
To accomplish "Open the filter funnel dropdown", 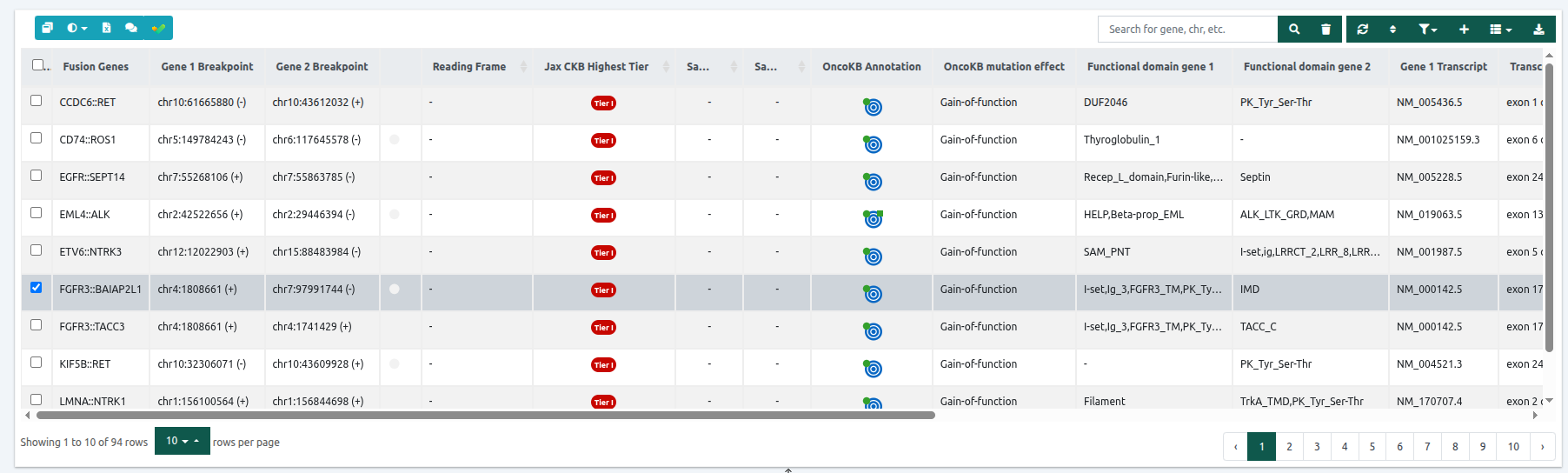I will pyautogui.click(x=1427, y=29).
